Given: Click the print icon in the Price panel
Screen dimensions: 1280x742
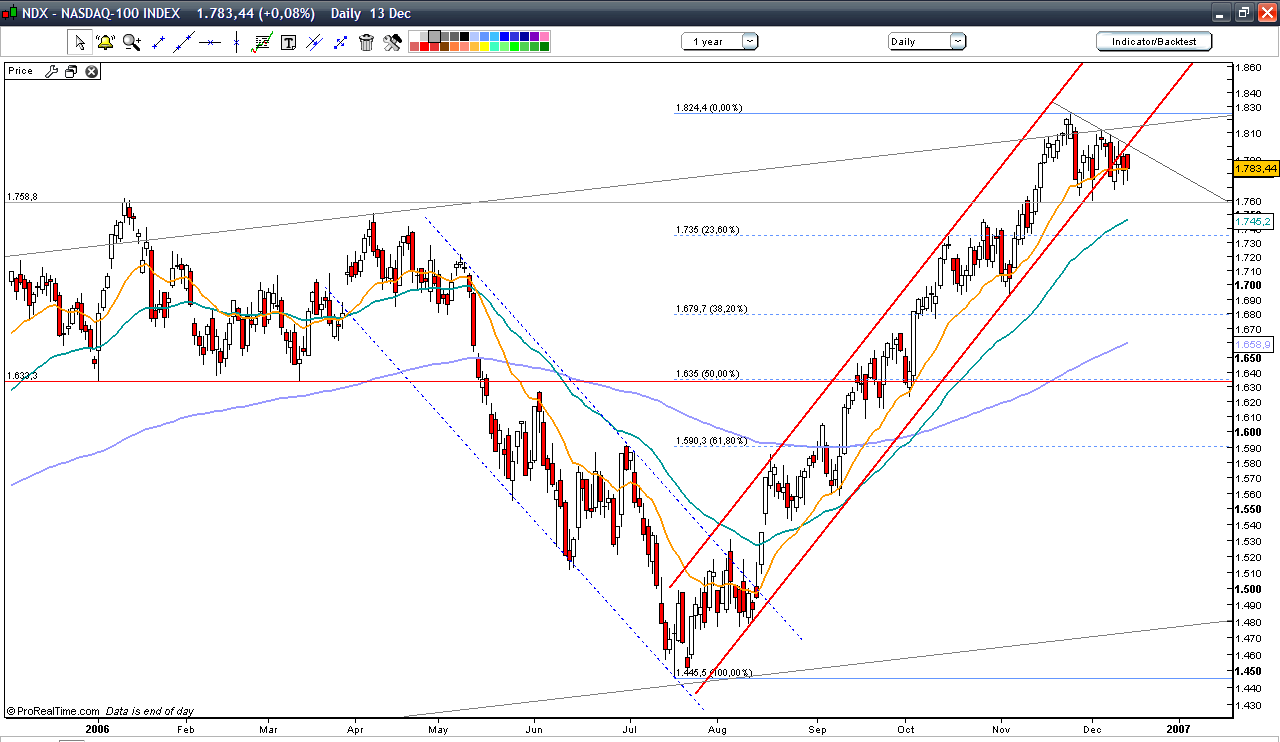Looking at the screenshot, I should click(70, 71).
